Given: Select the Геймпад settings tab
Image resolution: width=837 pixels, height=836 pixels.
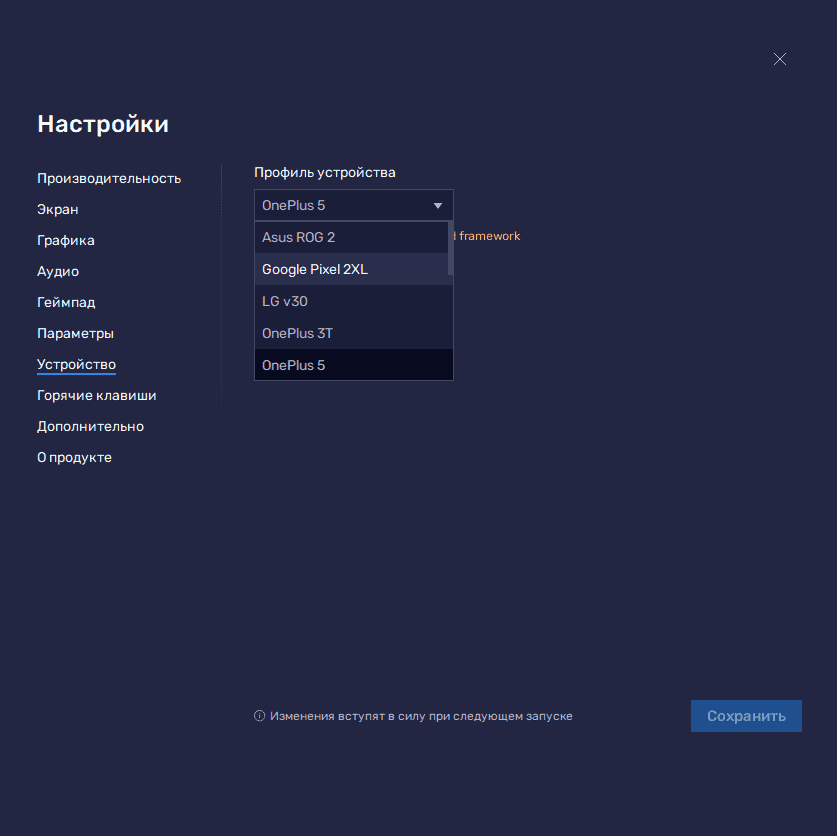Looking at the screenshot, I should click(x=66, y=302).
